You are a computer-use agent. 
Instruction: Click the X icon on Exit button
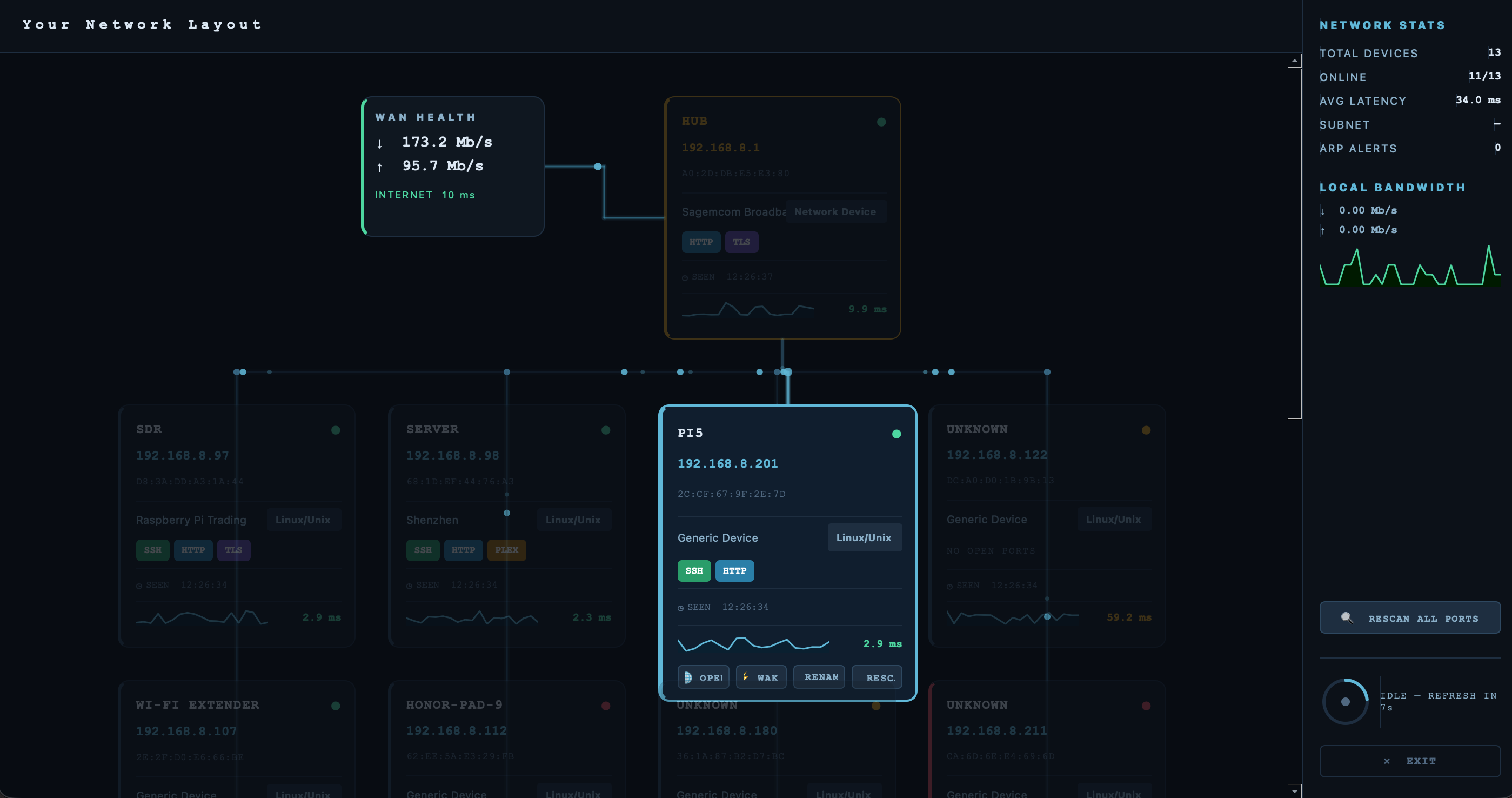click(1387, 761)
